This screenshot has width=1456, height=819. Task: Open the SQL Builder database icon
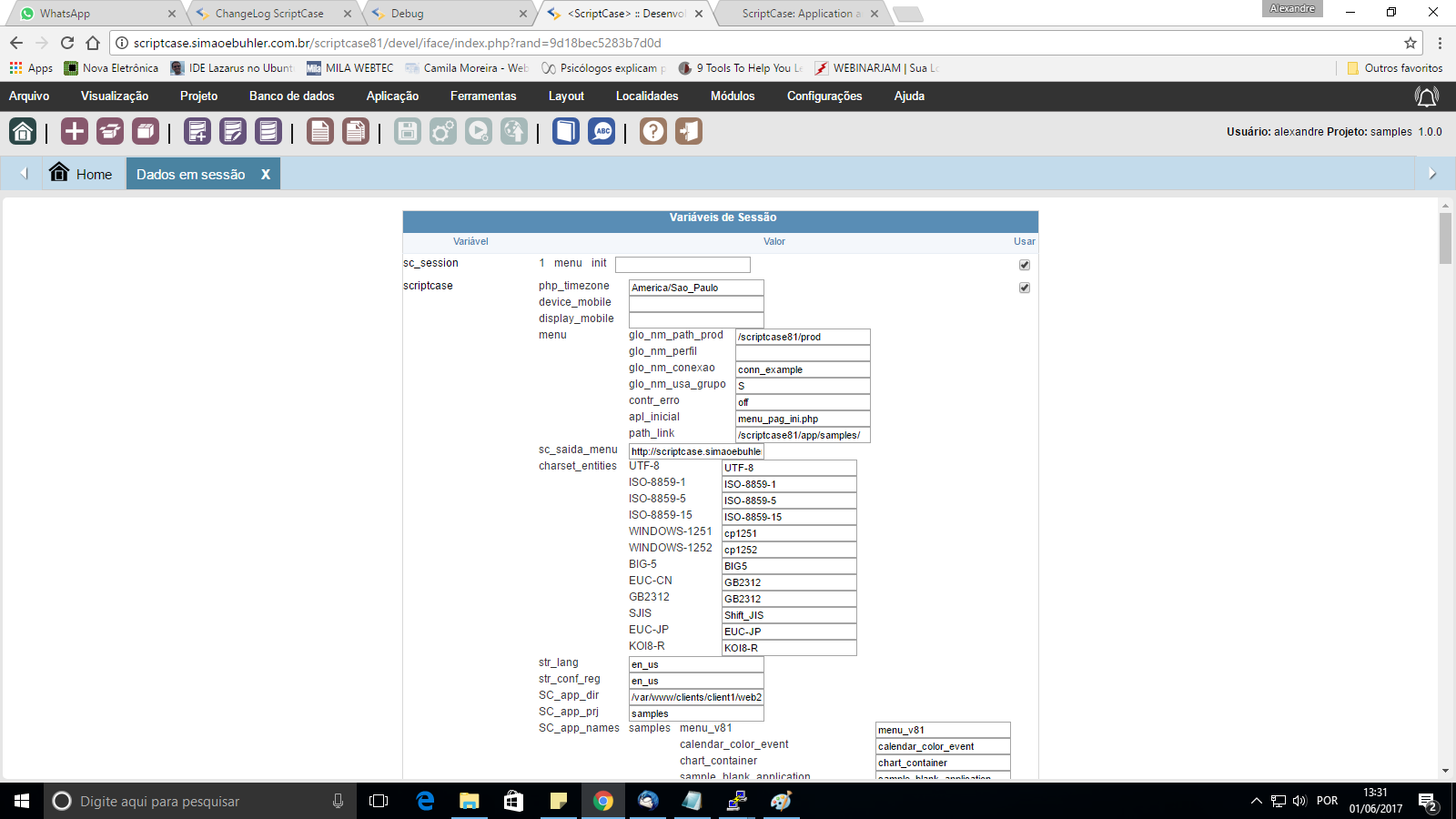pyautogui.click(x=268, y=132)
